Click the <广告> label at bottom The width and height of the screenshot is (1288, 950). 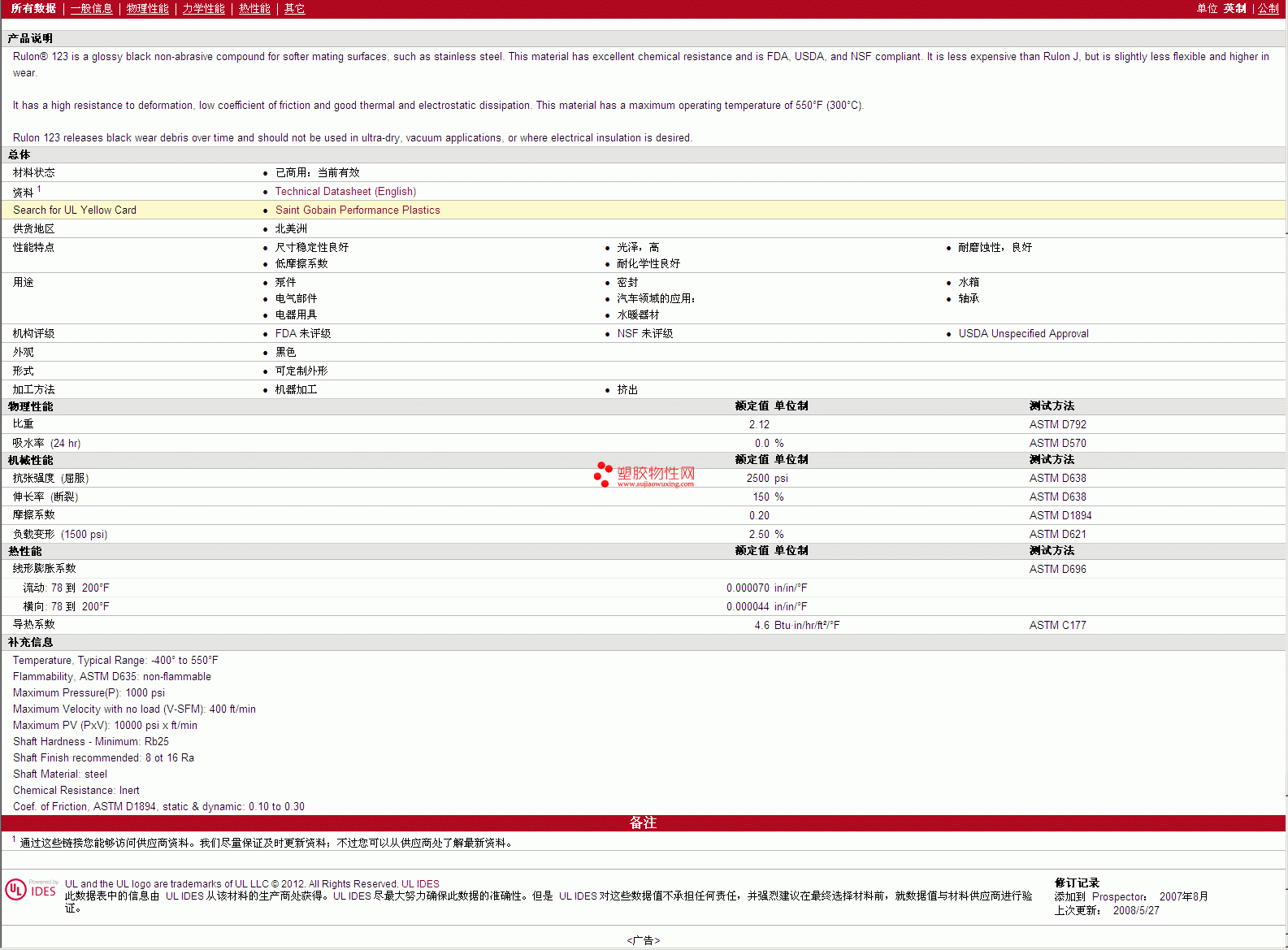coord(643,940)
